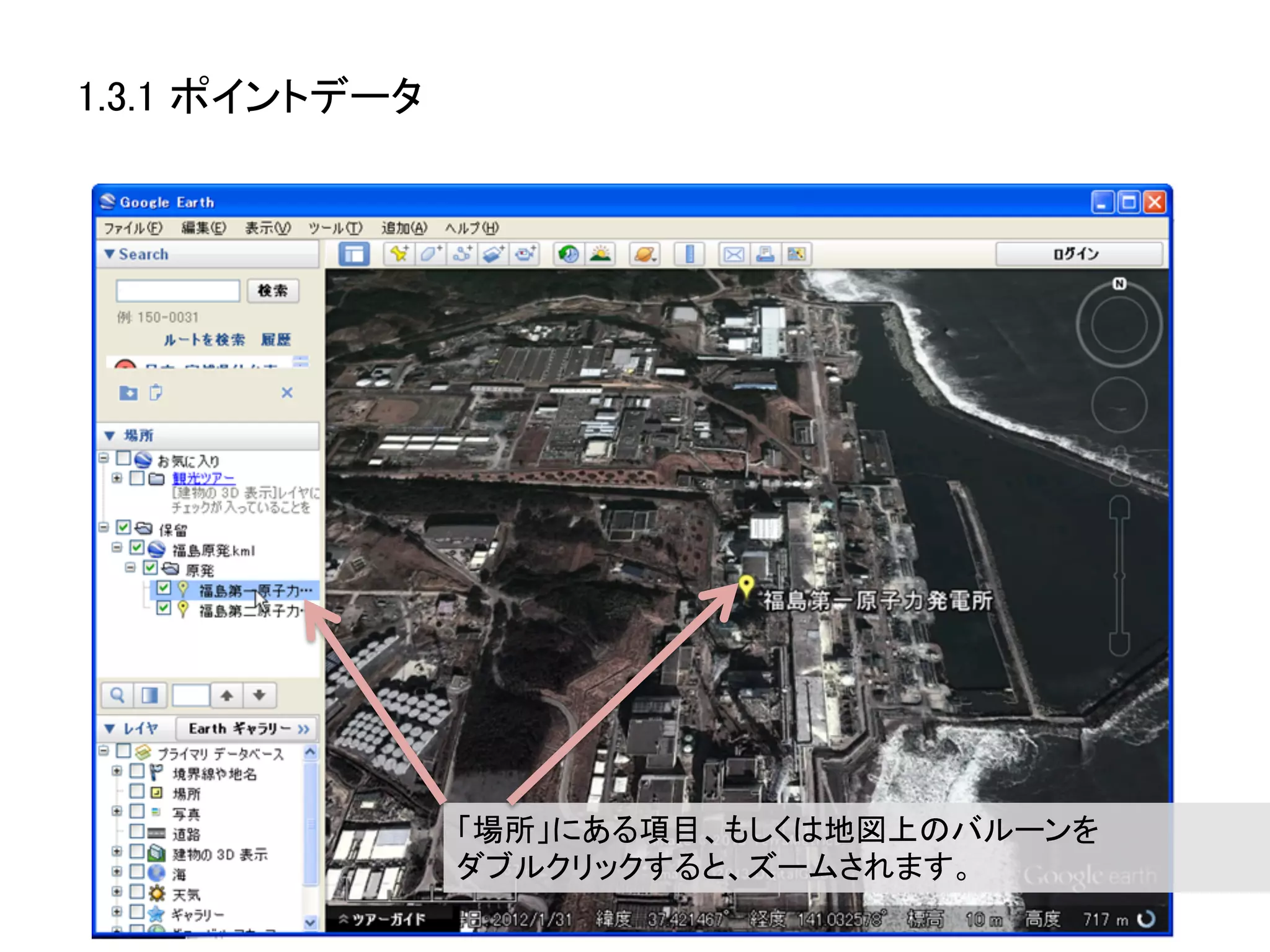
Task: Open the ツール(T) menu
Action: (335, 228)
